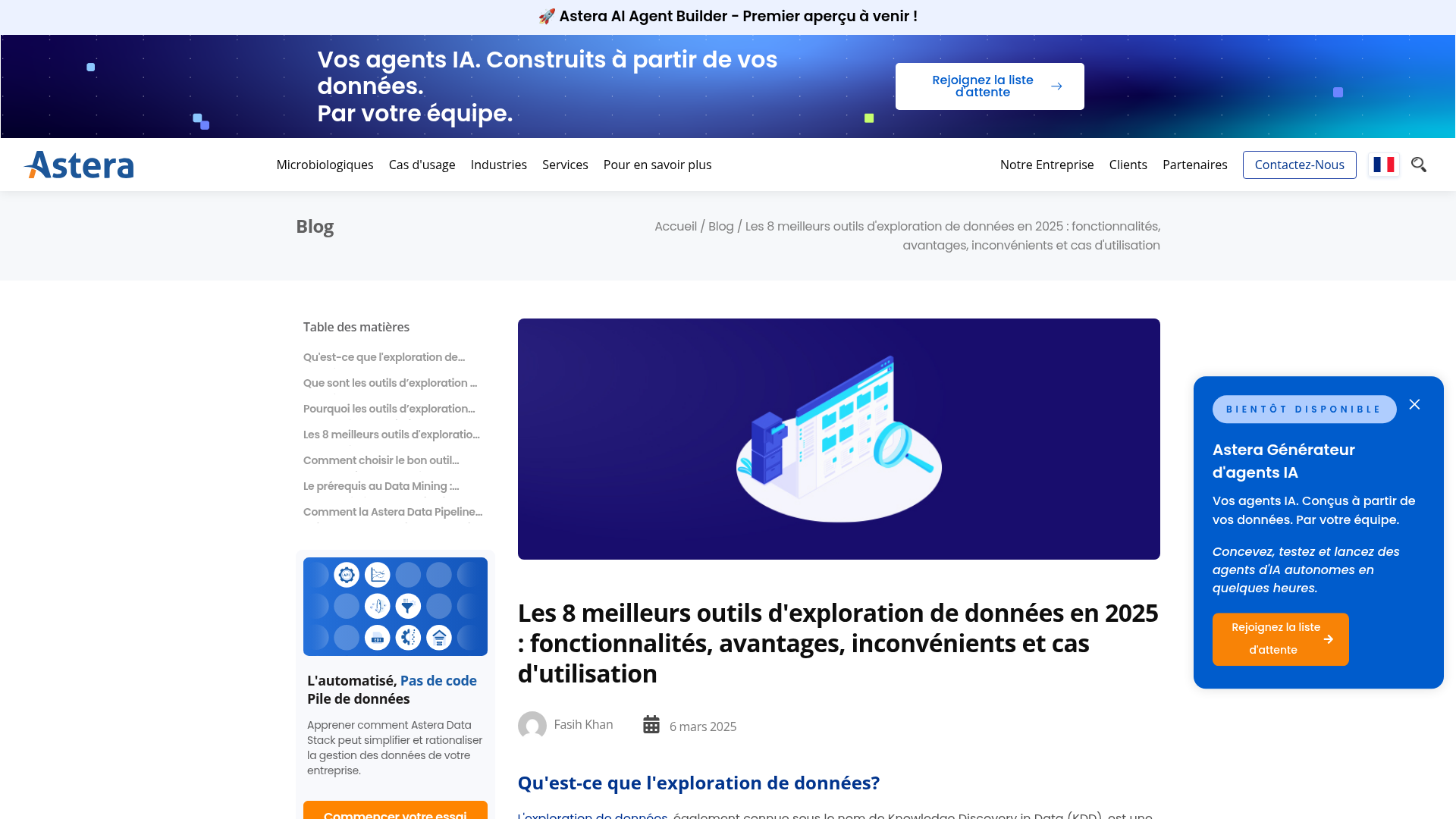1456x819 pixels.
Task: Click the calendar icon beside the date
Action: [651, 725]
